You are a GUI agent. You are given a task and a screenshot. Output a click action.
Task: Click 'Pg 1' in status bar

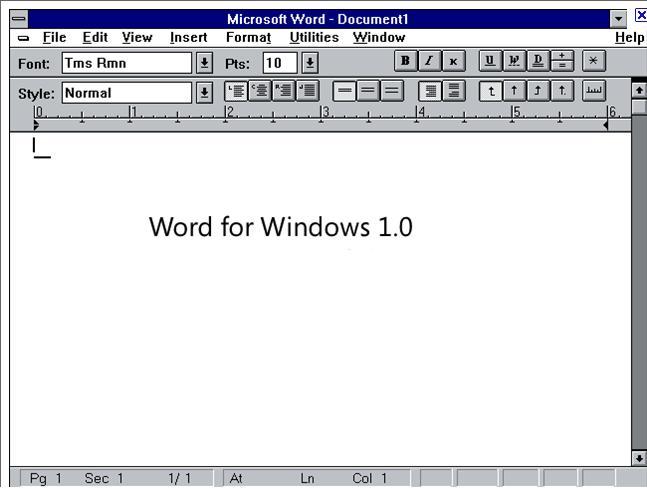click(46, 478)
